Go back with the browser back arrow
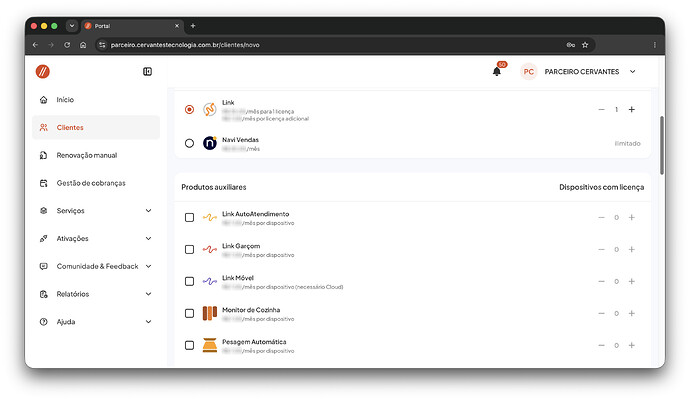Viewport: 690px width, 401px height. [35, 45]
